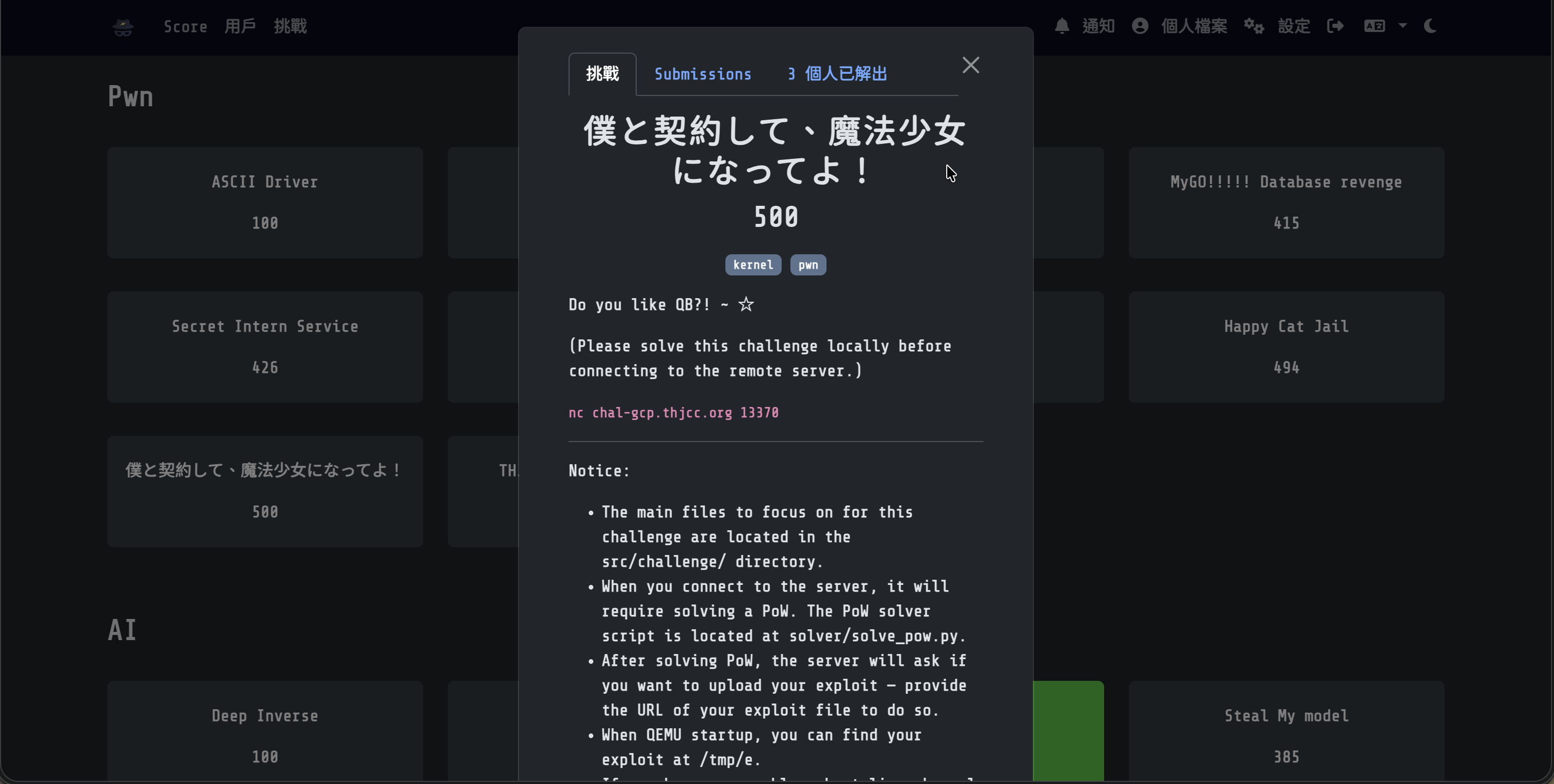Image resolution: width=1554 pixels, height=784 pixels.
Task: Open settings gears icon
Action: (x=1254, y=26)
